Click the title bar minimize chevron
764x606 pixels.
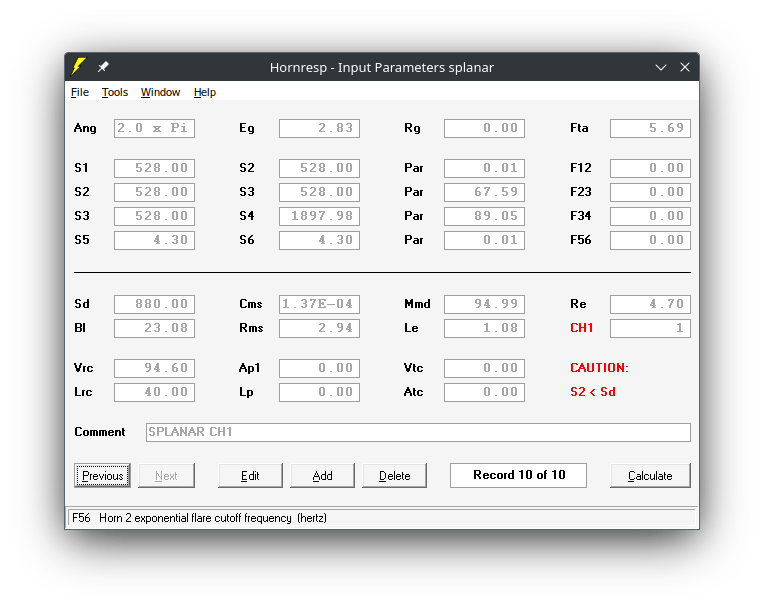tap(661, 67)
